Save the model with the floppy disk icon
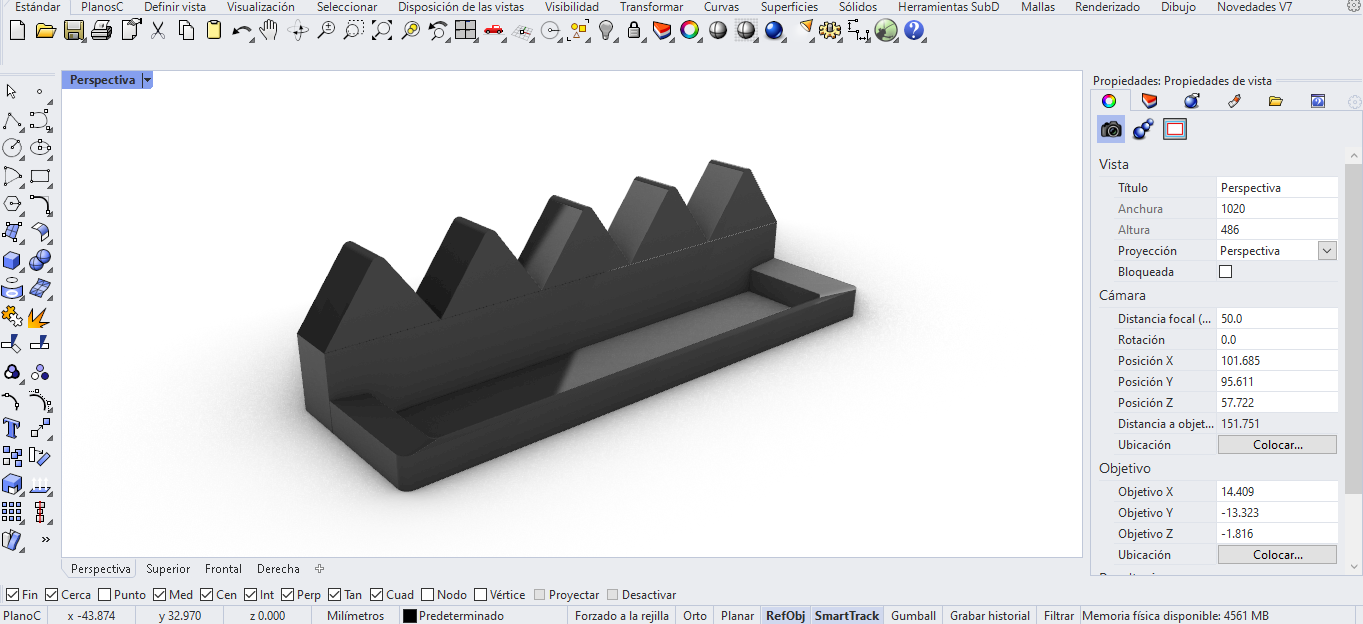Viewport: 1363px width, 624px height. coord(73,30)
